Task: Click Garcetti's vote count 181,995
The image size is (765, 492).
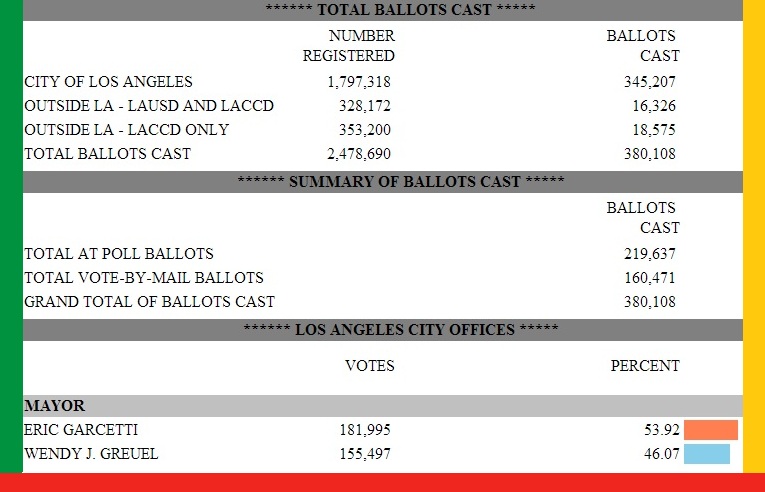Action: [365, 430]
